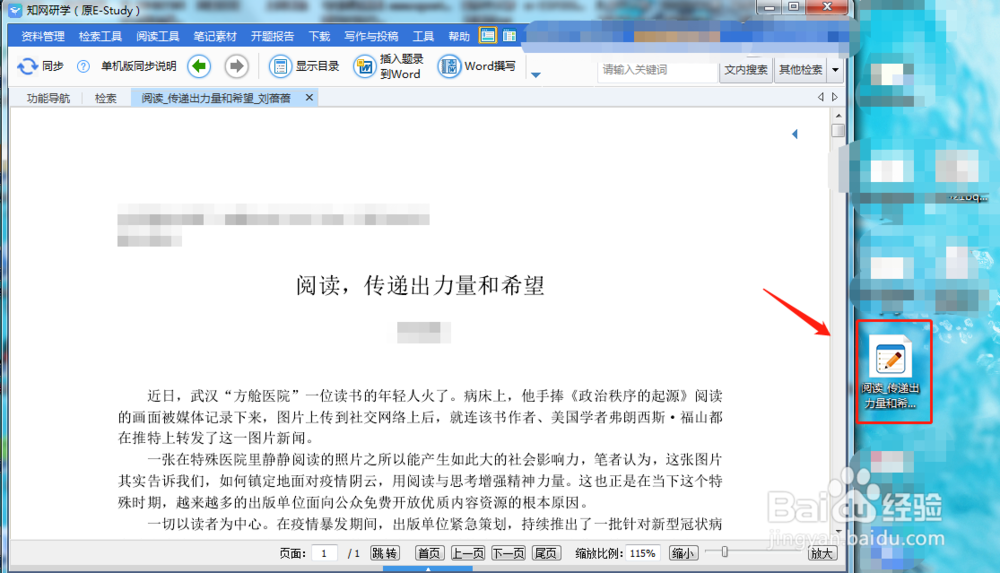Expand the toolbar overflow arrow
The height and width of the screenshot is (573, 1000).
click(536, 75)
